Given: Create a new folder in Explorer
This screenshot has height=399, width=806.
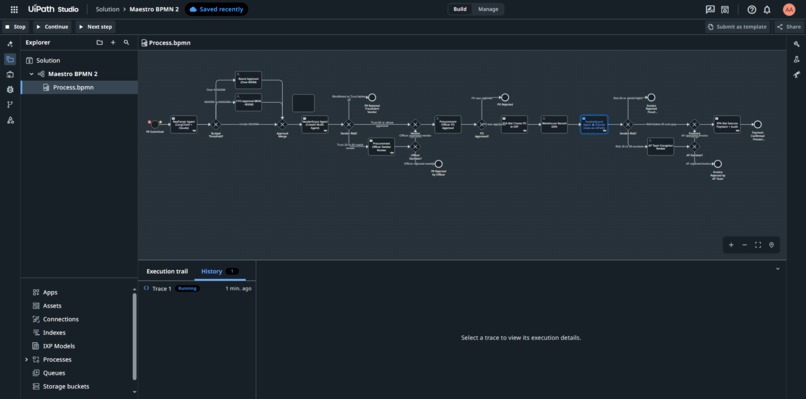Looking at the screenshot, I should pyautogui.click(x=100, y=43).
